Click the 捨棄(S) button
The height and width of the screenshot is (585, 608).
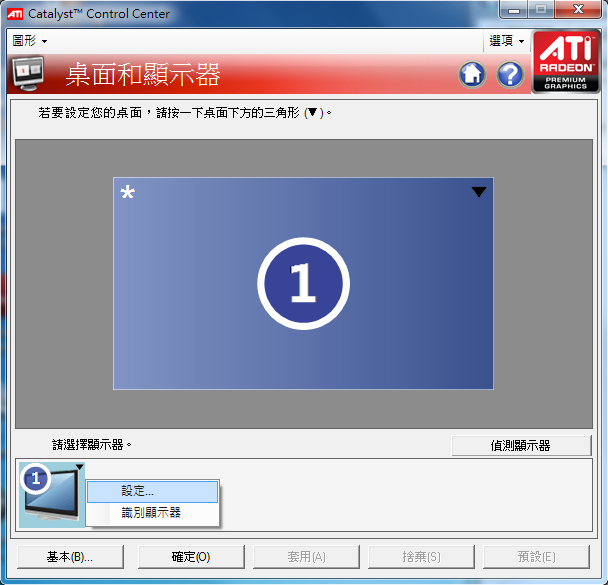point(421,557)
